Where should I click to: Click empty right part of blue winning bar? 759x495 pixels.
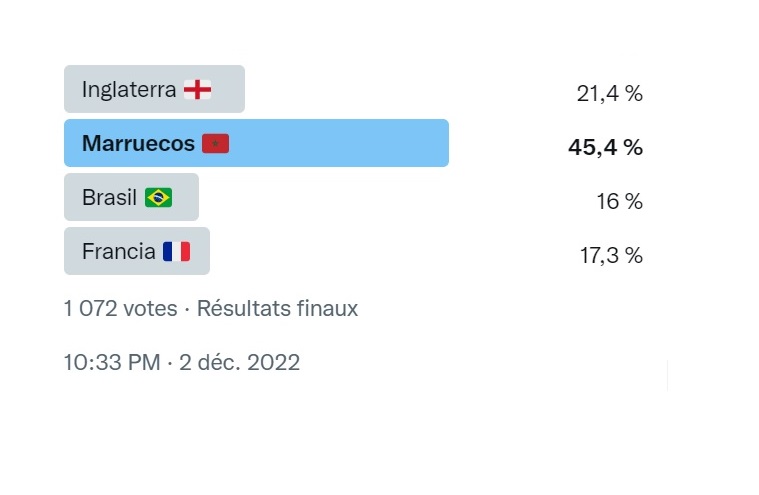click(x=380, y=143)
